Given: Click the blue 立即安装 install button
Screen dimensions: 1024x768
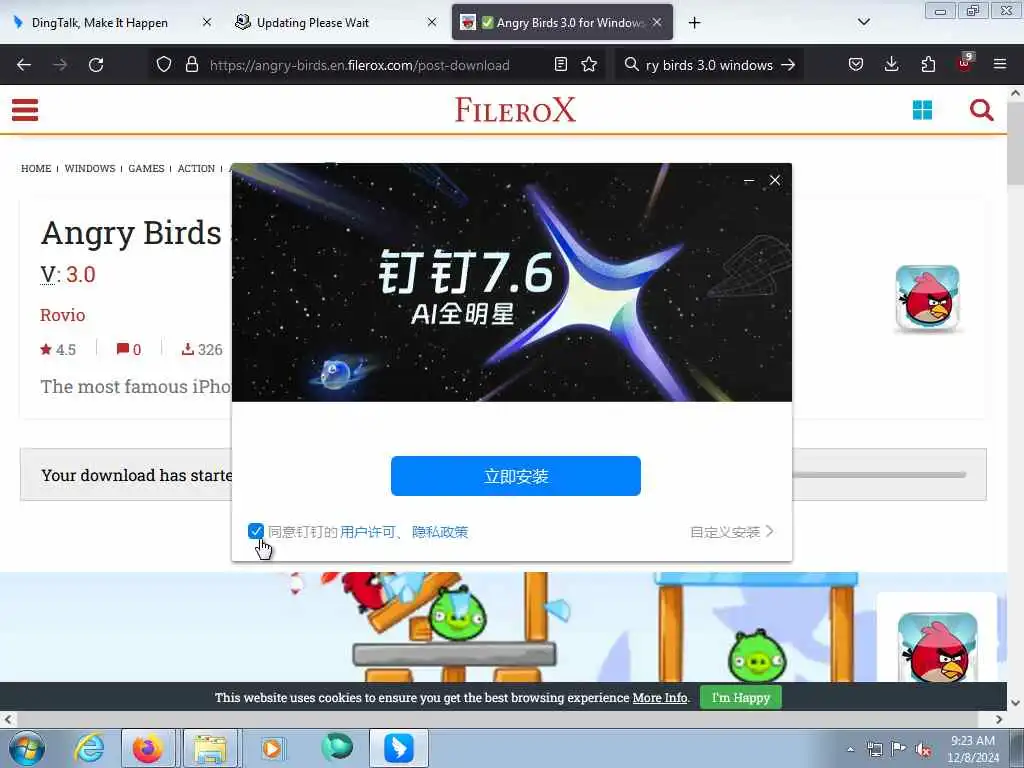Looking at the screenshot, I should pos(516,476).
